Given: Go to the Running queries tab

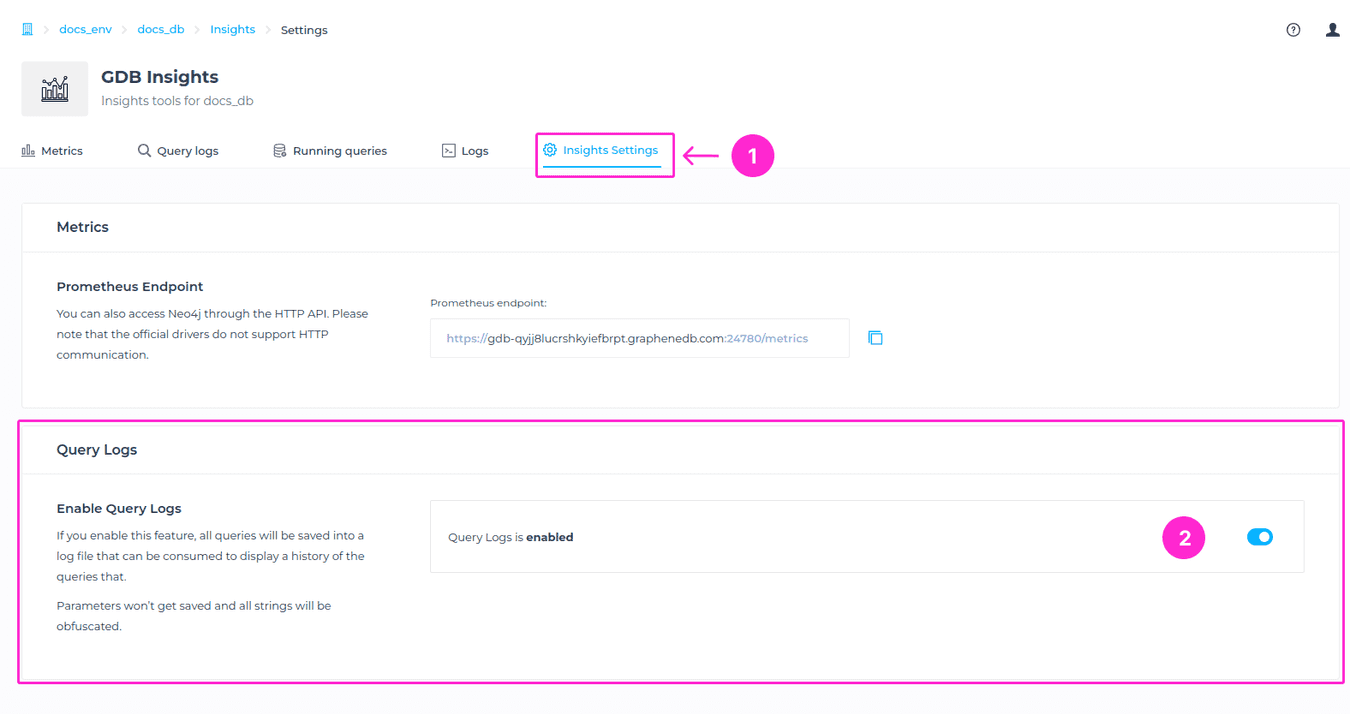Looking at the screenshot, I should click(339, 151).
